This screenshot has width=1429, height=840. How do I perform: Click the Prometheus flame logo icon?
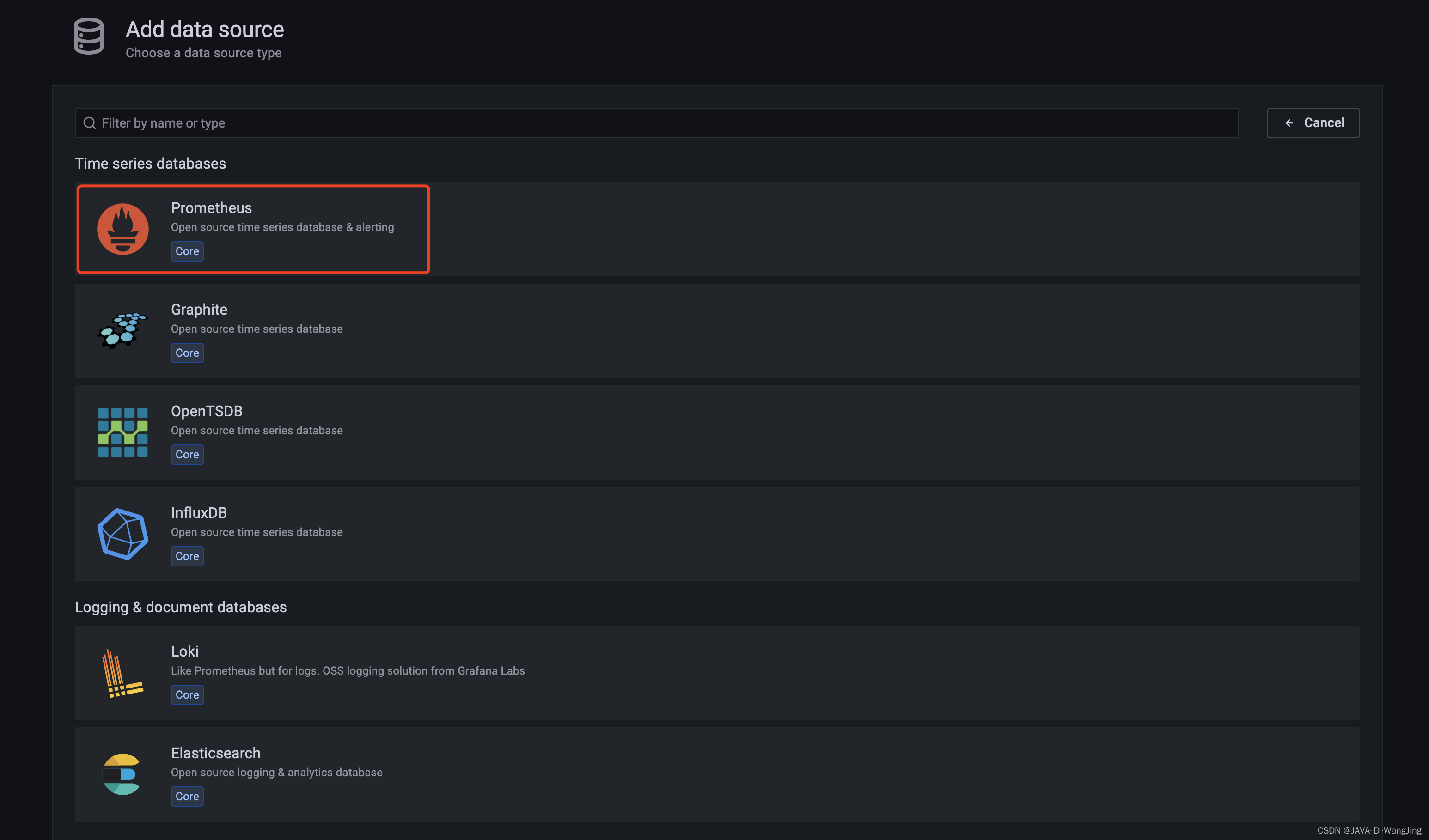click(122, 229)
